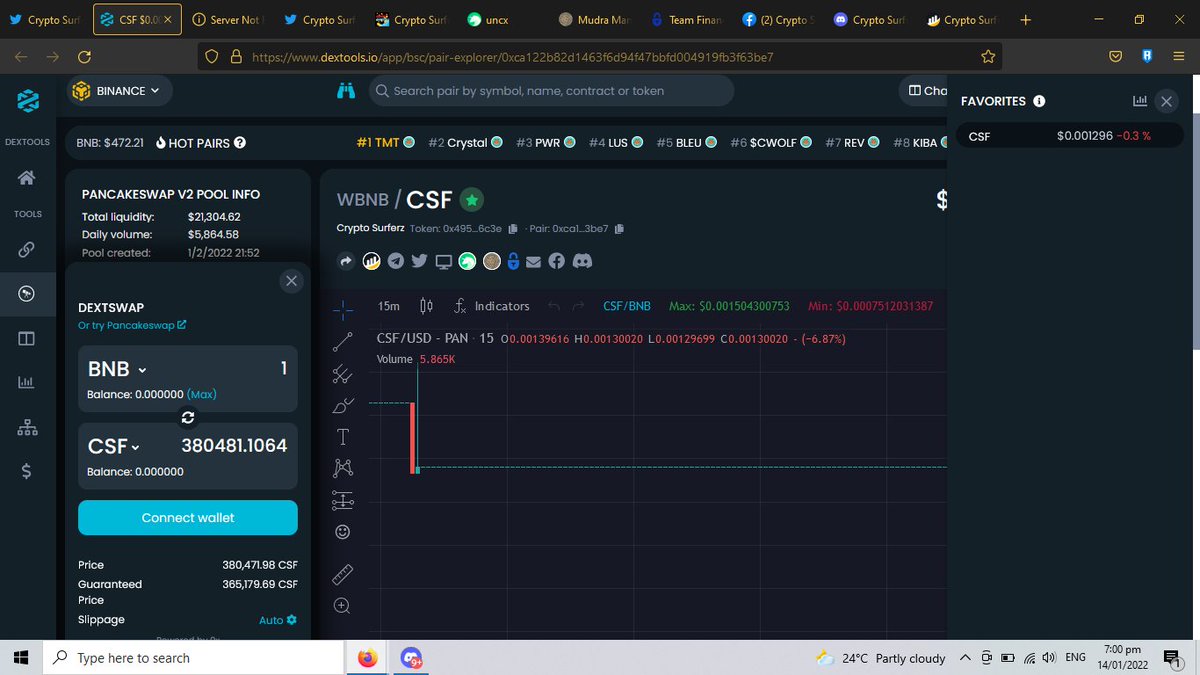
Task: Open the Twitter link icon for CSF
Action: click(419, 261)
